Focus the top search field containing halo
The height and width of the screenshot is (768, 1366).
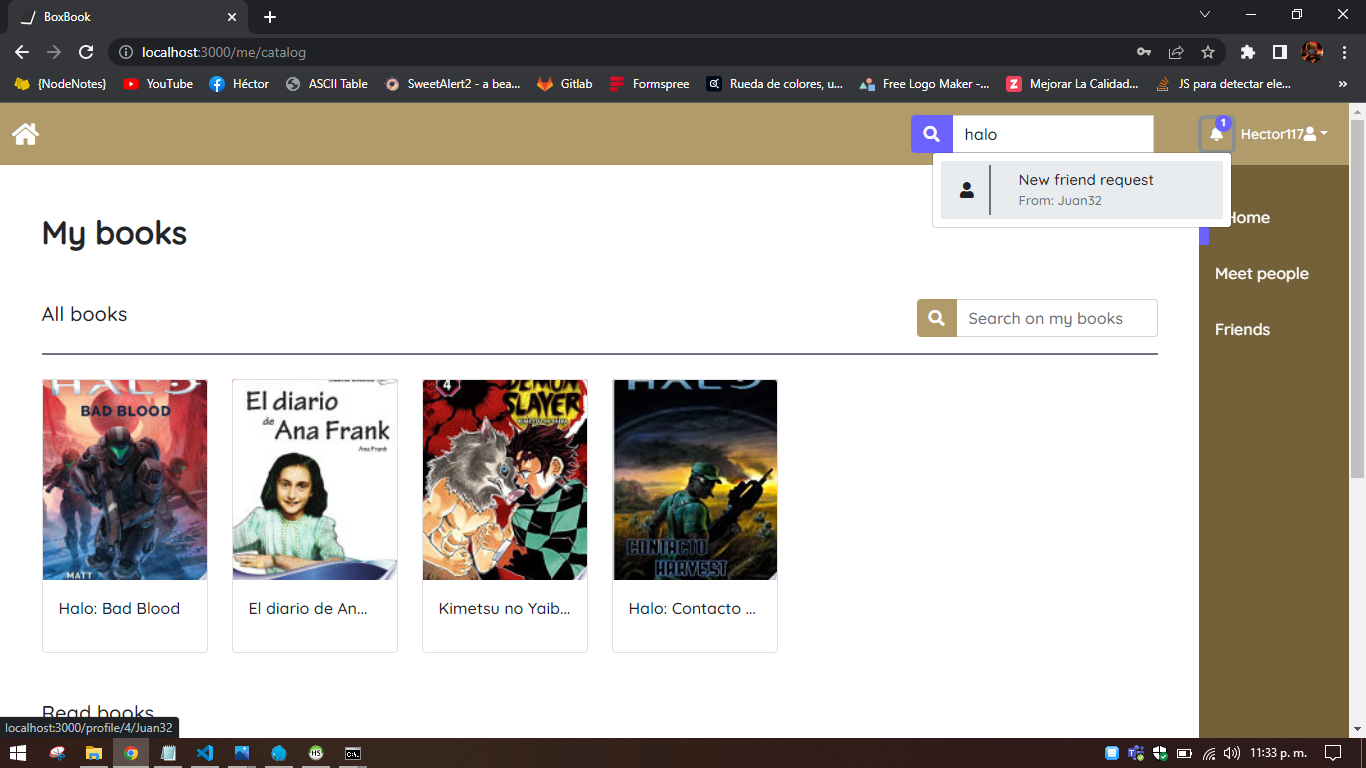click(x=1053, y=134)
